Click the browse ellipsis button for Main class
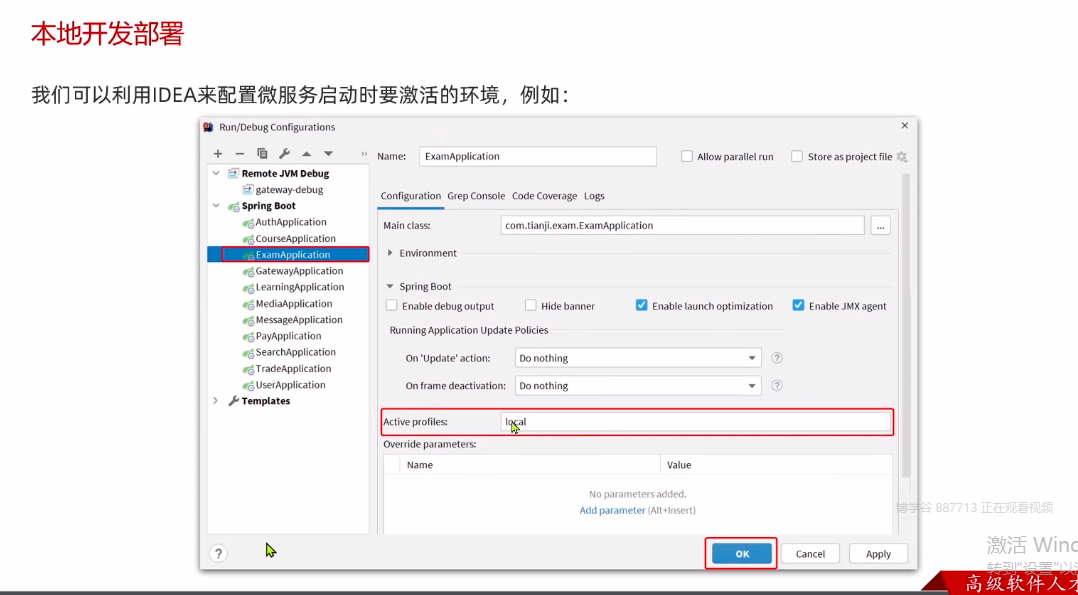Screen dimensions: 1078x595 pyautogui.click(x=881, y=225)
